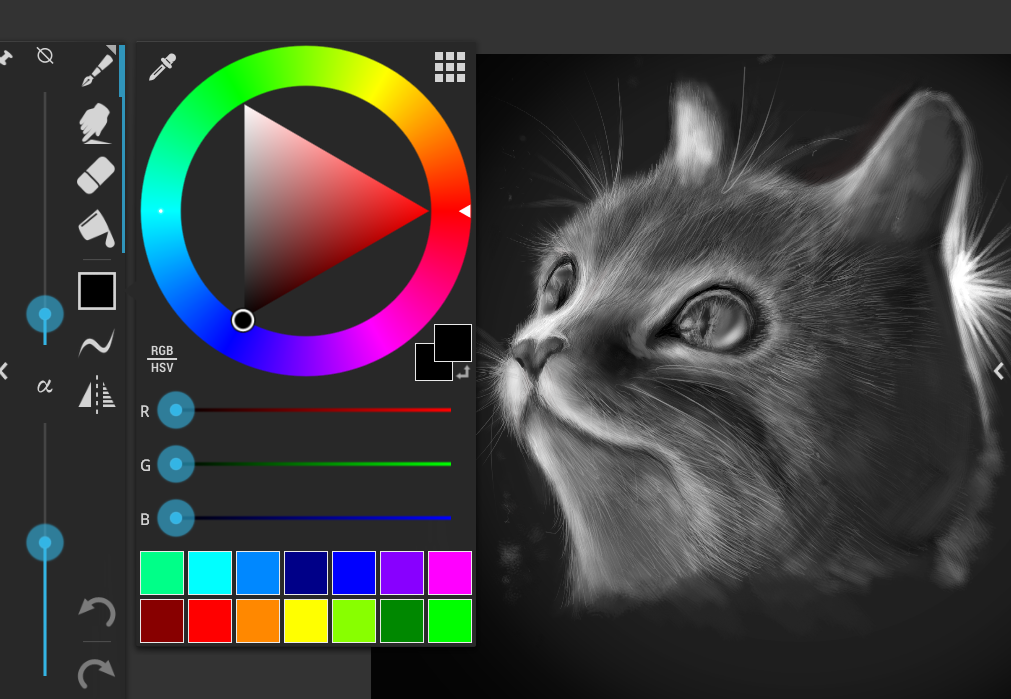
Task: Click the alpha opacity slider knob
Action: pos(45,543)
